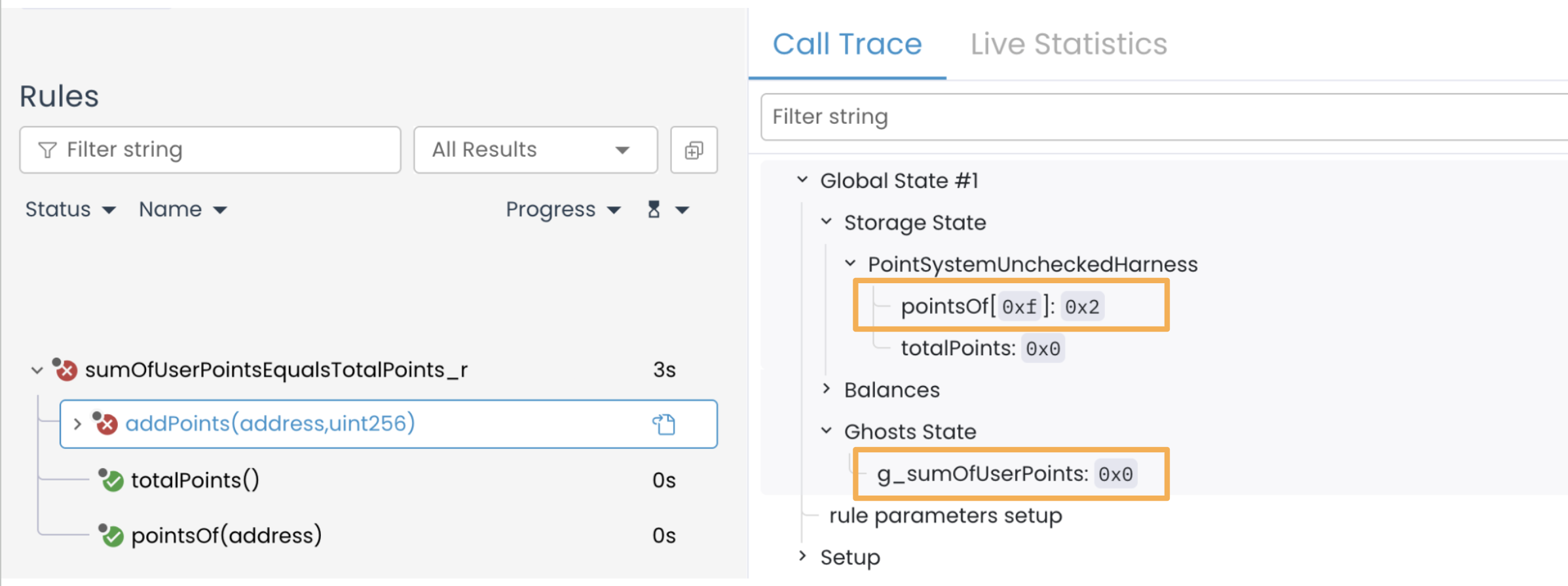Viewport: 1568px width, 586px height.
Task: Select the pointsOf(address) rule result
Action: (x=226, y=536)
